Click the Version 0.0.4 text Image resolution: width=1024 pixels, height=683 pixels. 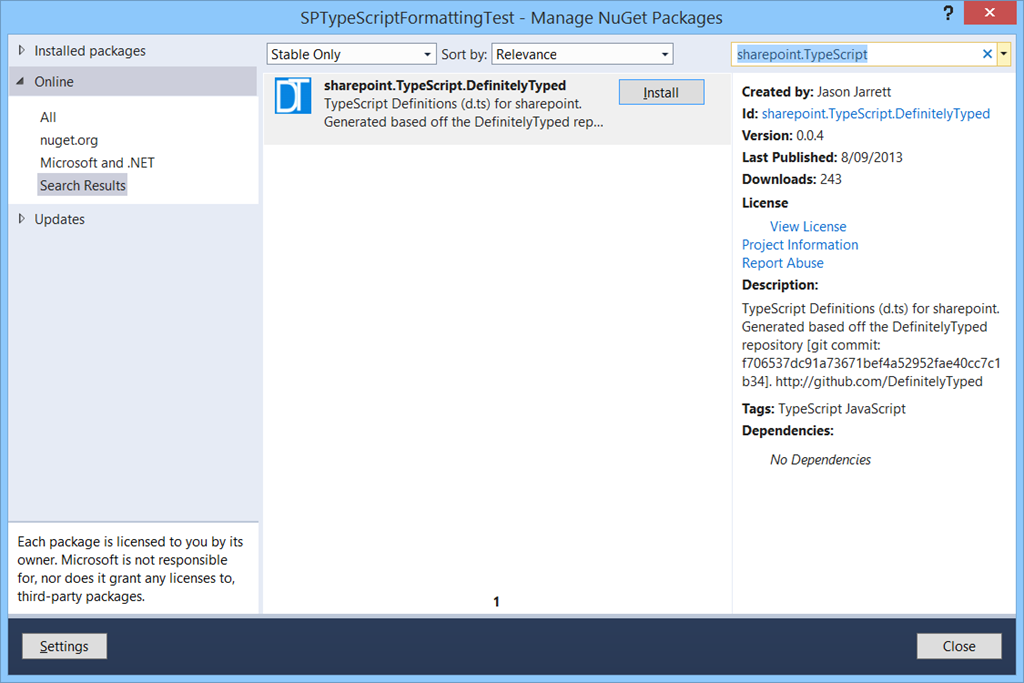[x=782, y=136]
